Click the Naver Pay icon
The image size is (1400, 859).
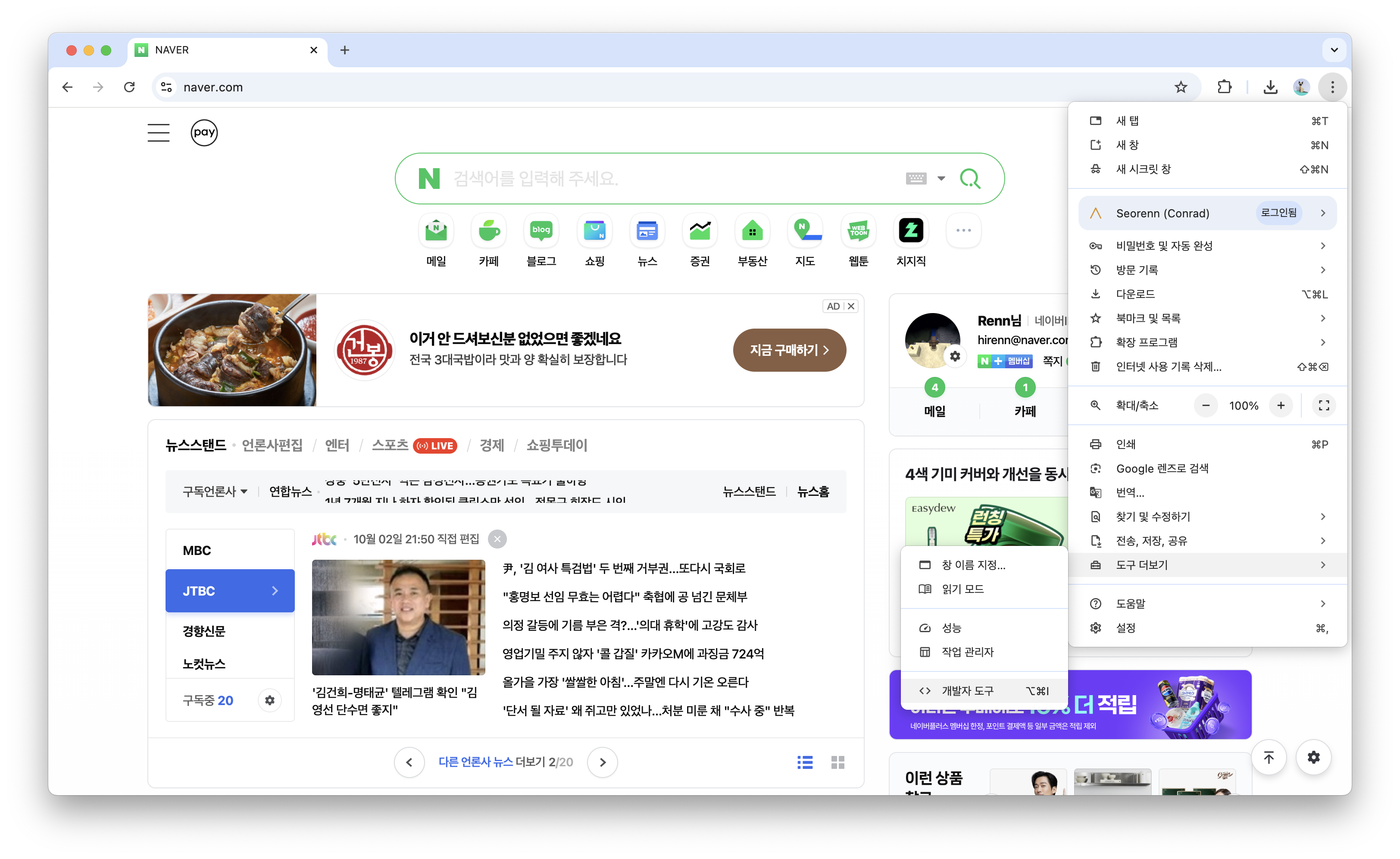click(204, 132)
